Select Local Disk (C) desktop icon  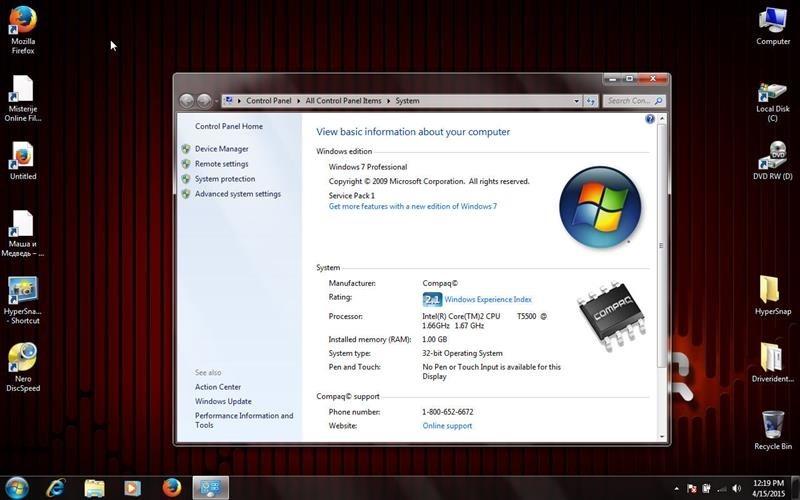(x=772, y=102)
